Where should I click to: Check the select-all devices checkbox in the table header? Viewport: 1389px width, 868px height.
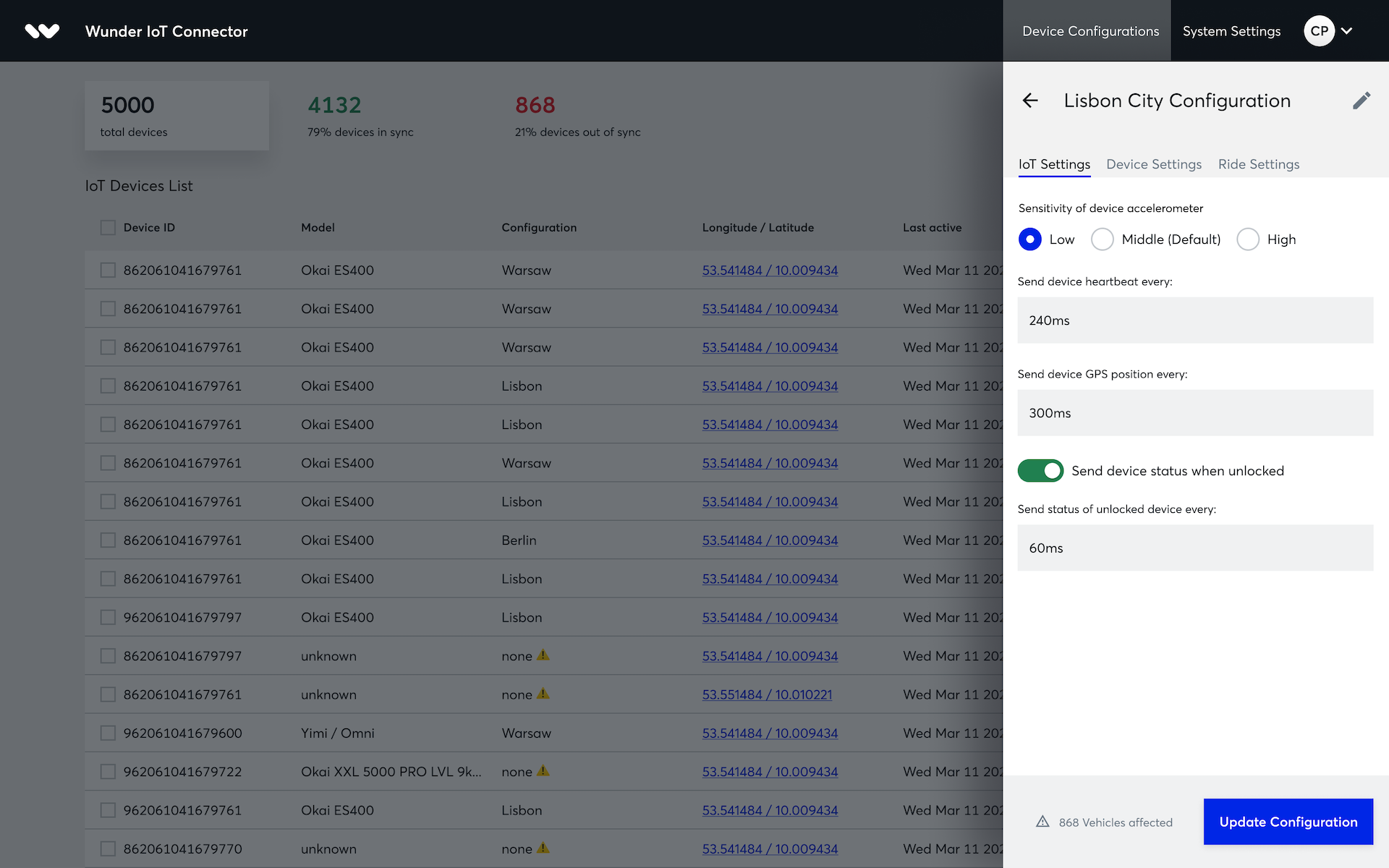108,227
